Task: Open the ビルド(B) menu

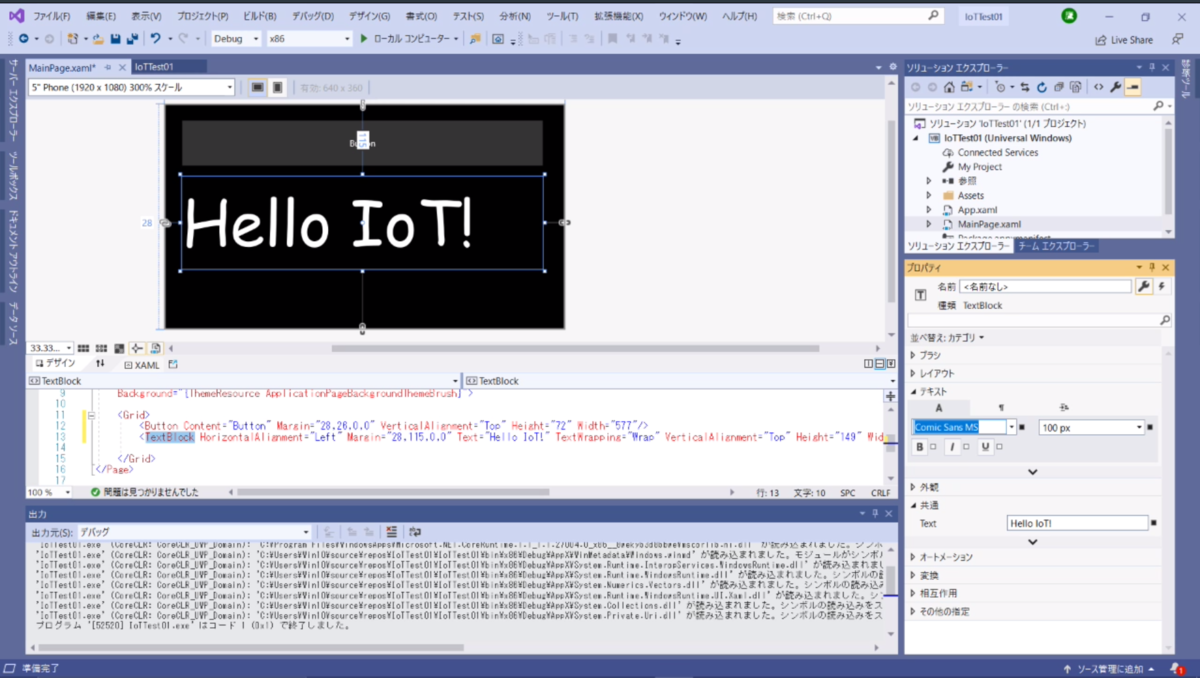Action: coord(260,17)
